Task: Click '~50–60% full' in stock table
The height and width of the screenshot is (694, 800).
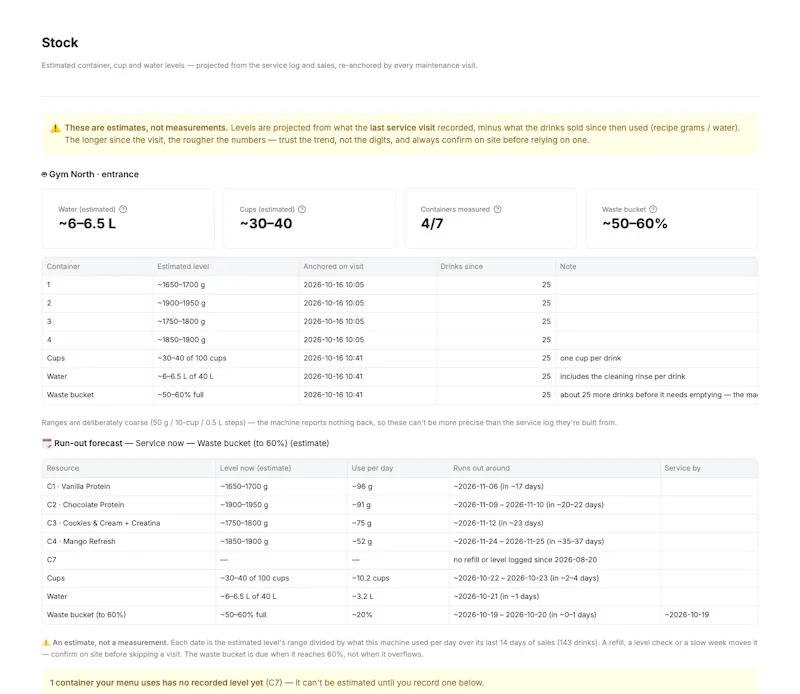Action: (x=180, y=395)
